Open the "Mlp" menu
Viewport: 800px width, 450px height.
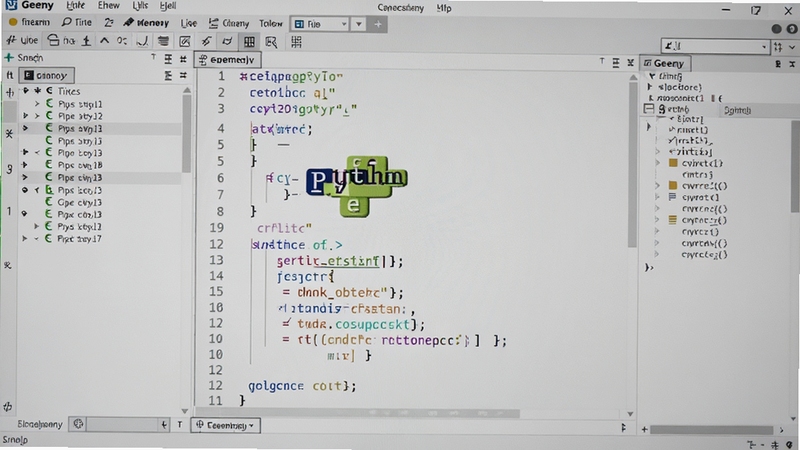[444, 8]
